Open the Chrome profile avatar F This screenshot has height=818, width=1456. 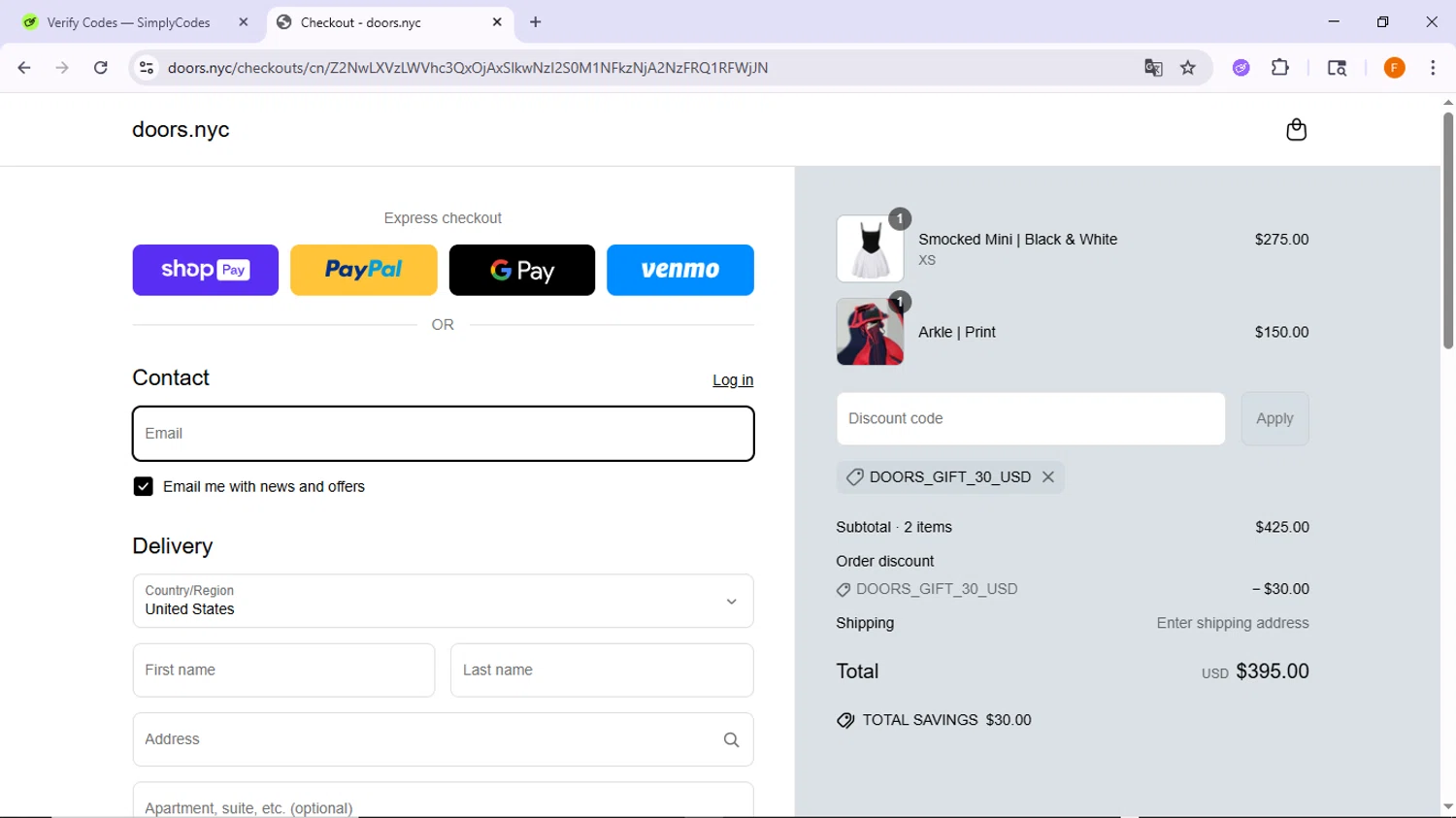point(1395,68)
